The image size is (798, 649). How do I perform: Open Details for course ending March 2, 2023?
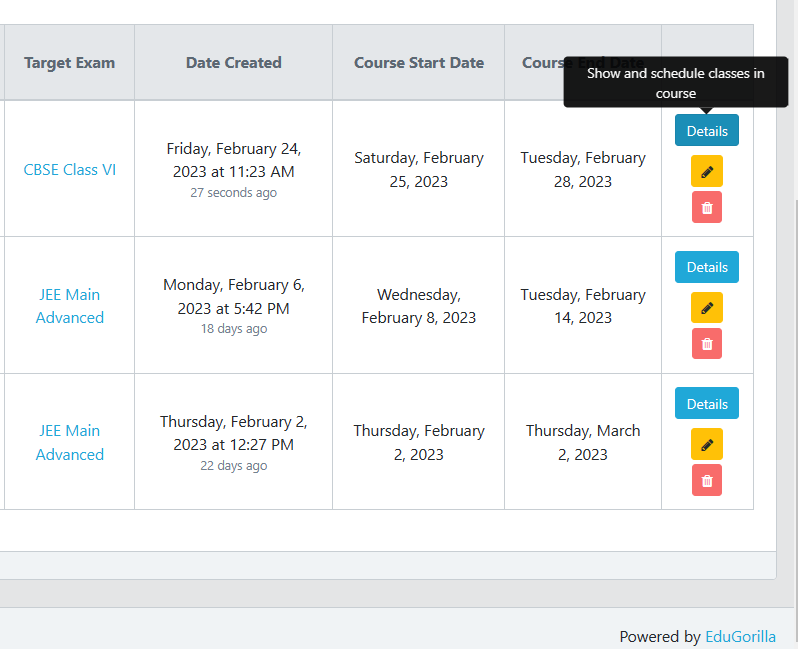[x=707, y=403]
